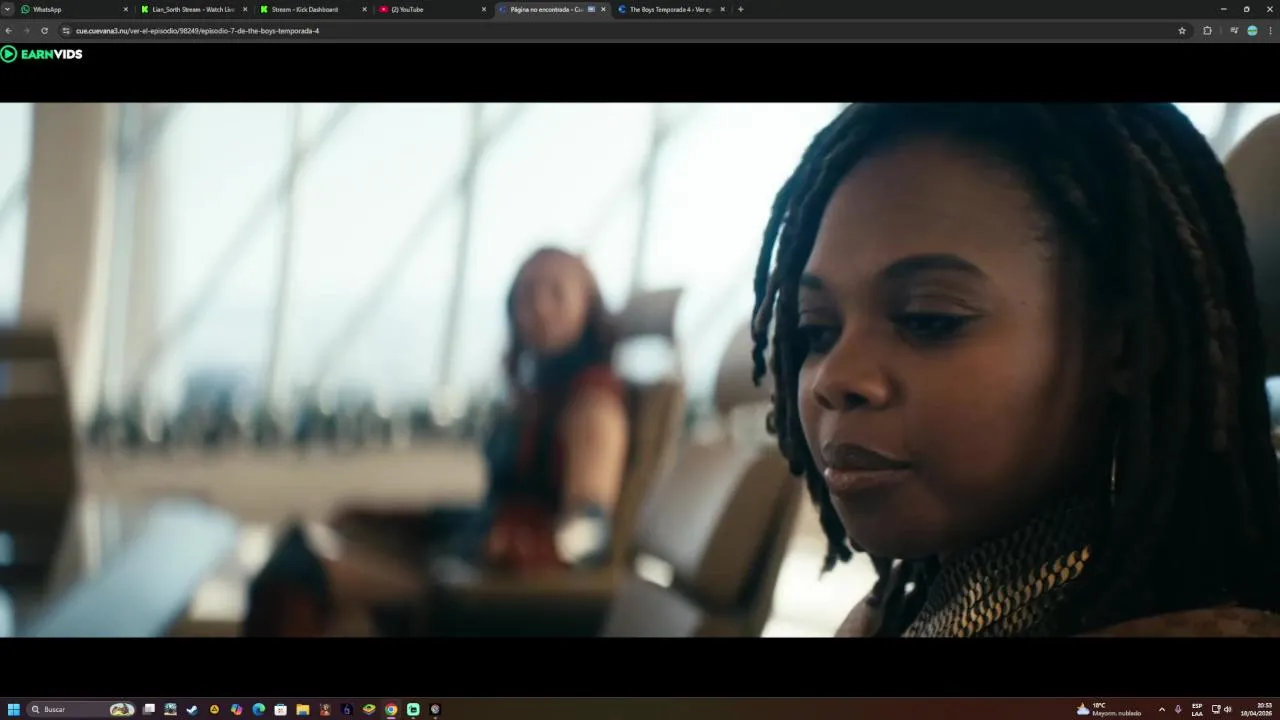Image resolution: width=1280 pixels, height=720 pixels.
Task: Open Task View on the taskbar
Action: [149, 709]
